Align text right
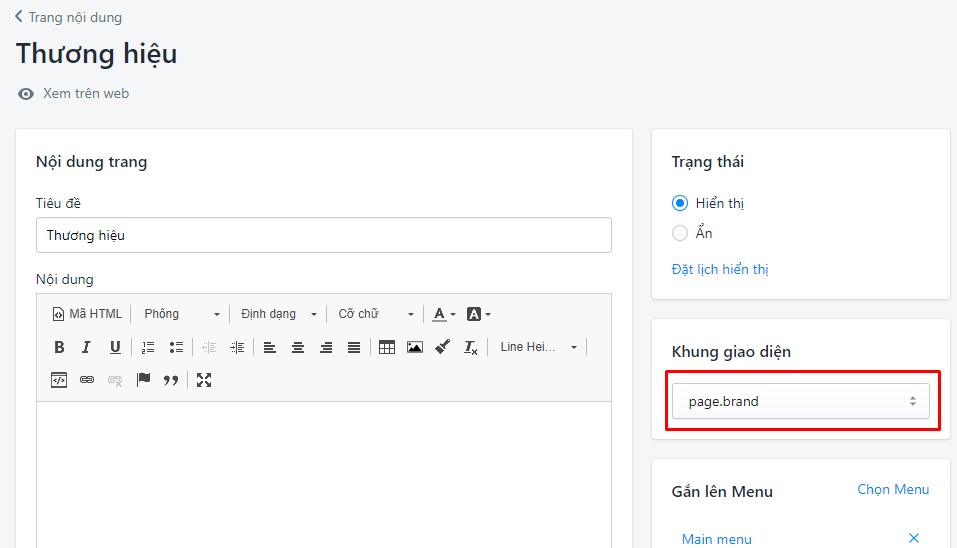Image resolution: width=957 pixels, height=548 pixels. pos(326,347)
